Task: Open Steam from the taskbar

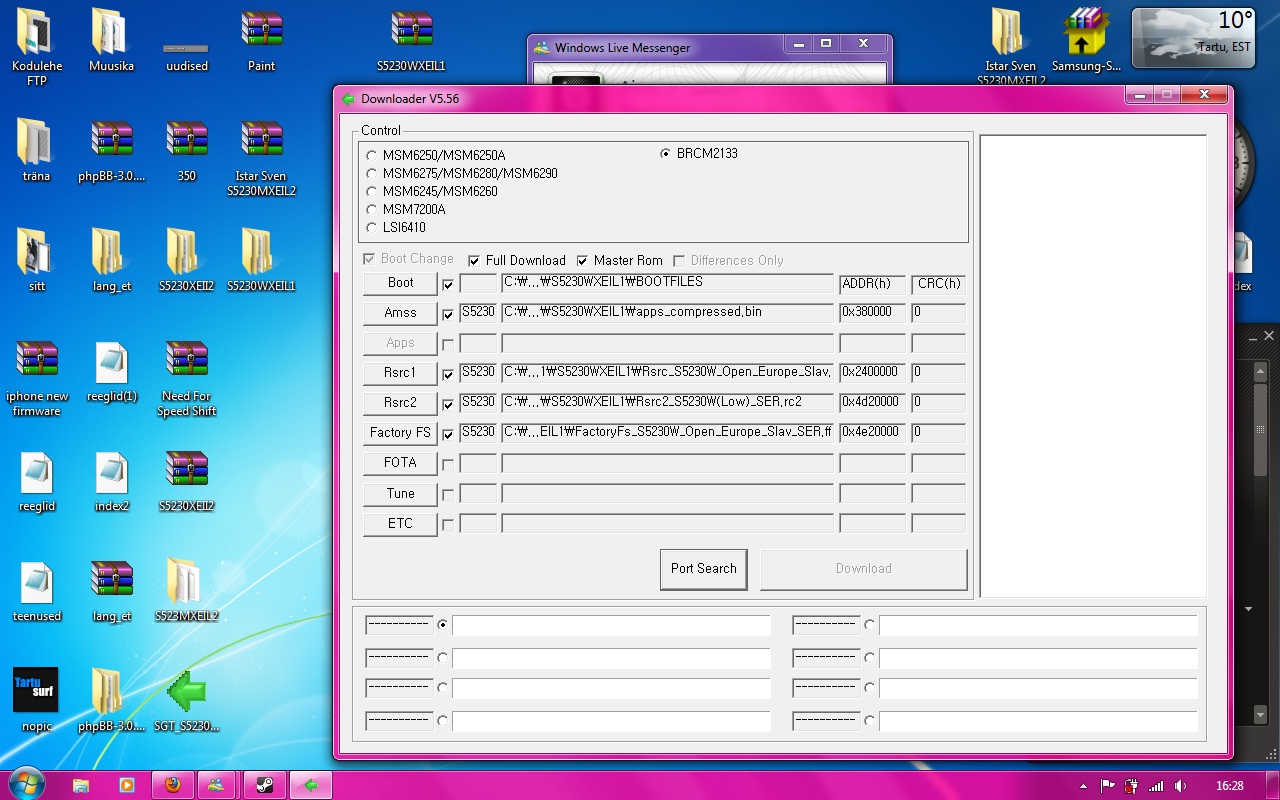Action: [265, 785]
